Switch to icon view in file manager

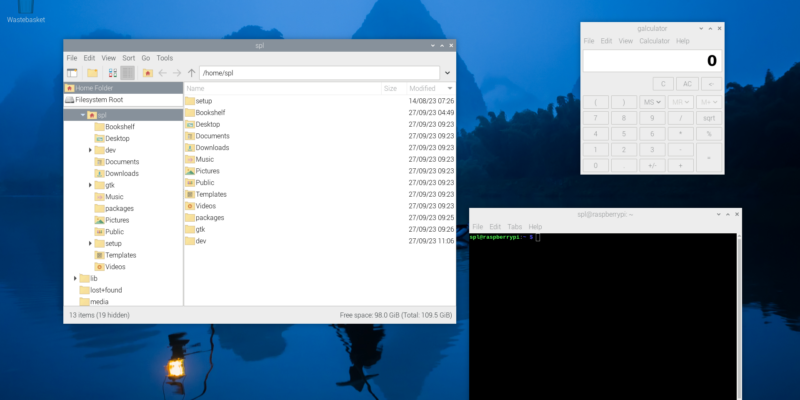tap(112, 73)
